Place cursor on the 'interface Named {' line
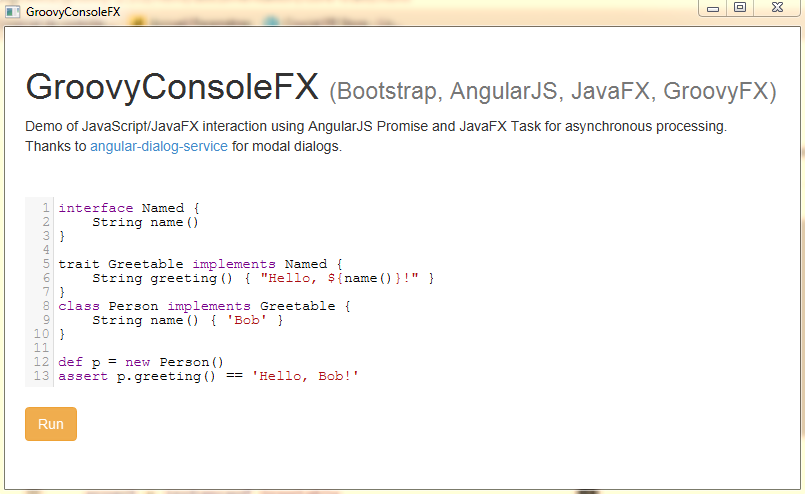805x494 pixels. [129, 208]
